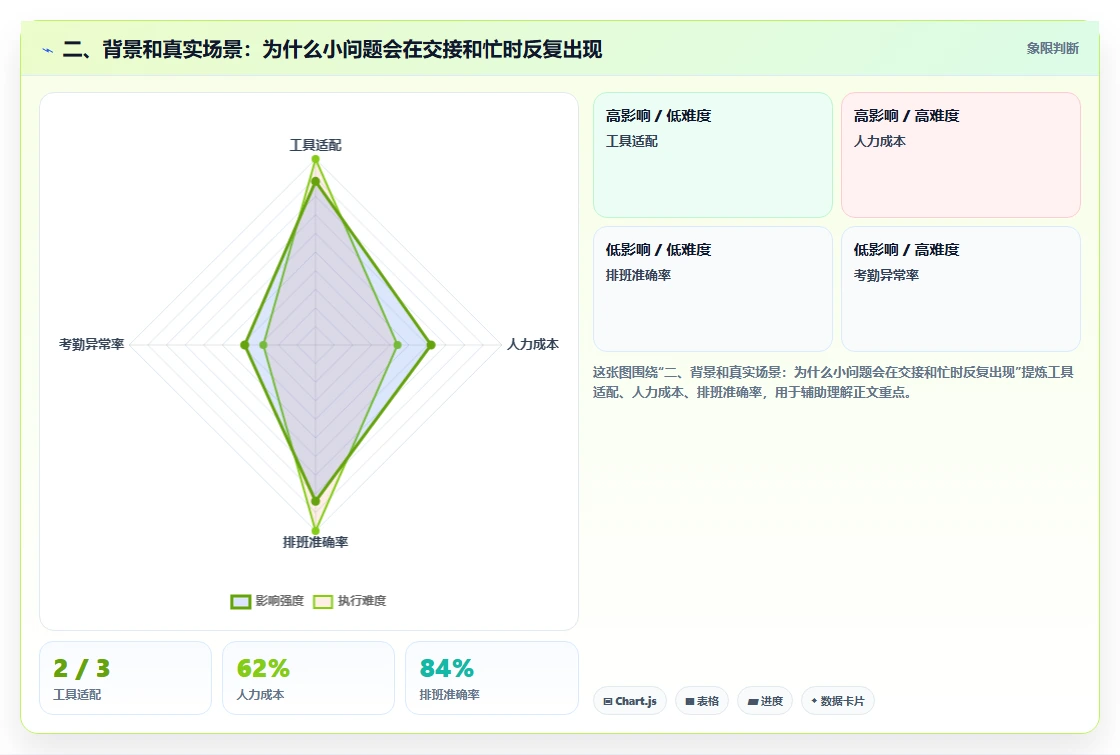This screenshot has width=1120, height=755.
Task: Click the 人力成本 radar axis label
Action: click(533, 344)
